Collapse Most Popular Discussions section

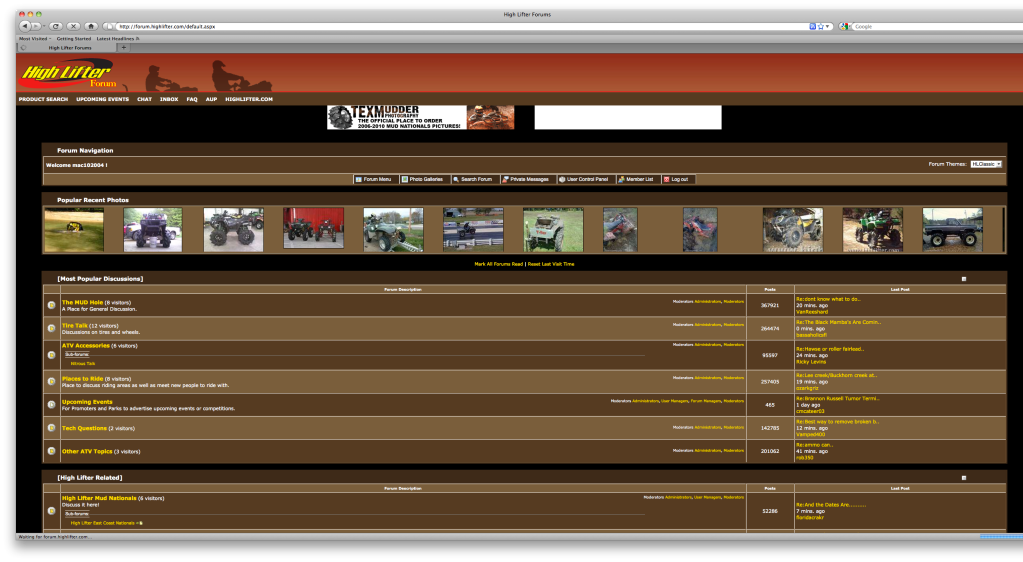964,279
